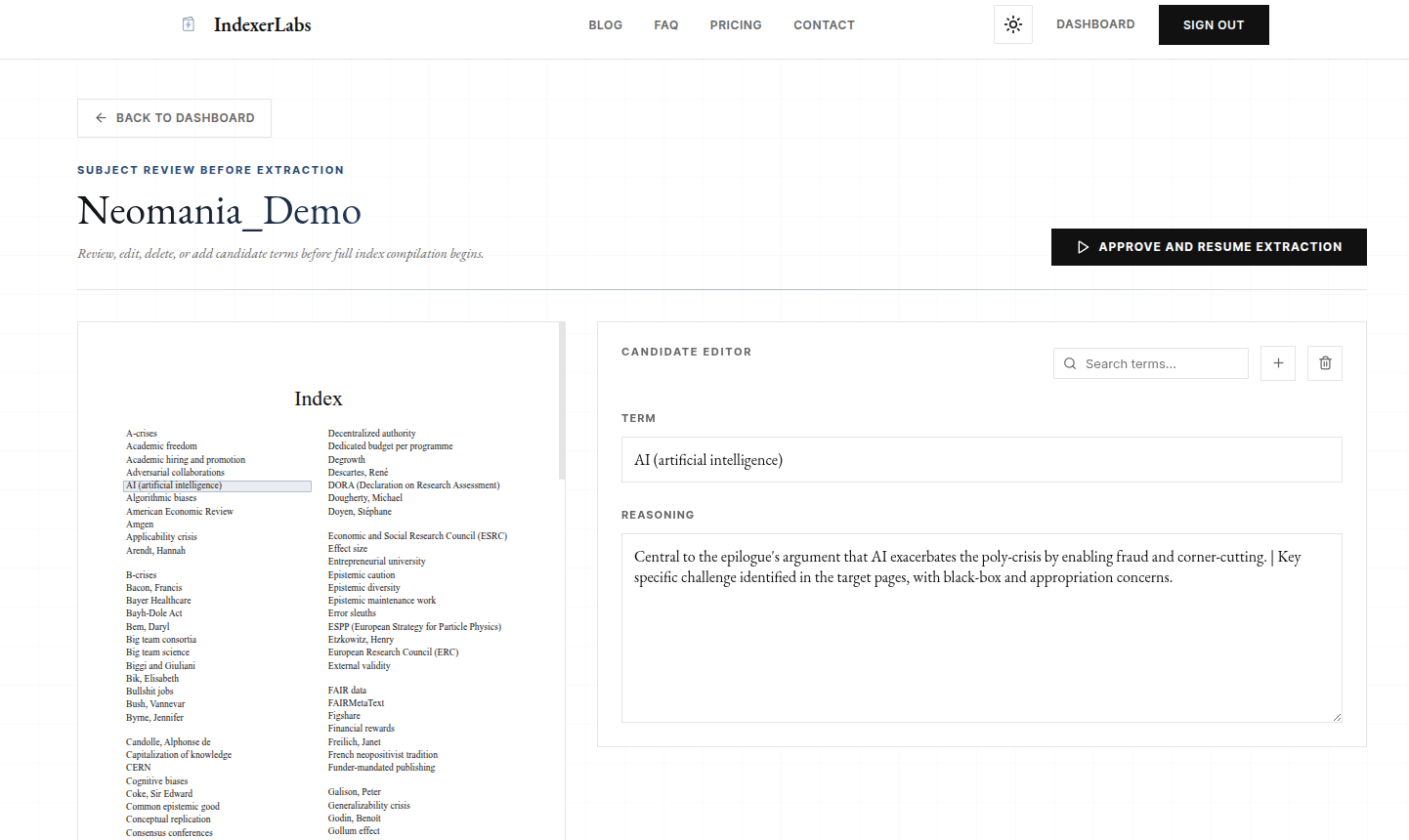Image resolution: width=1409 pixels, height=840 pixels.
Task: Click into the Term text field
Action: pyautogui.click(x=982, y=460)
